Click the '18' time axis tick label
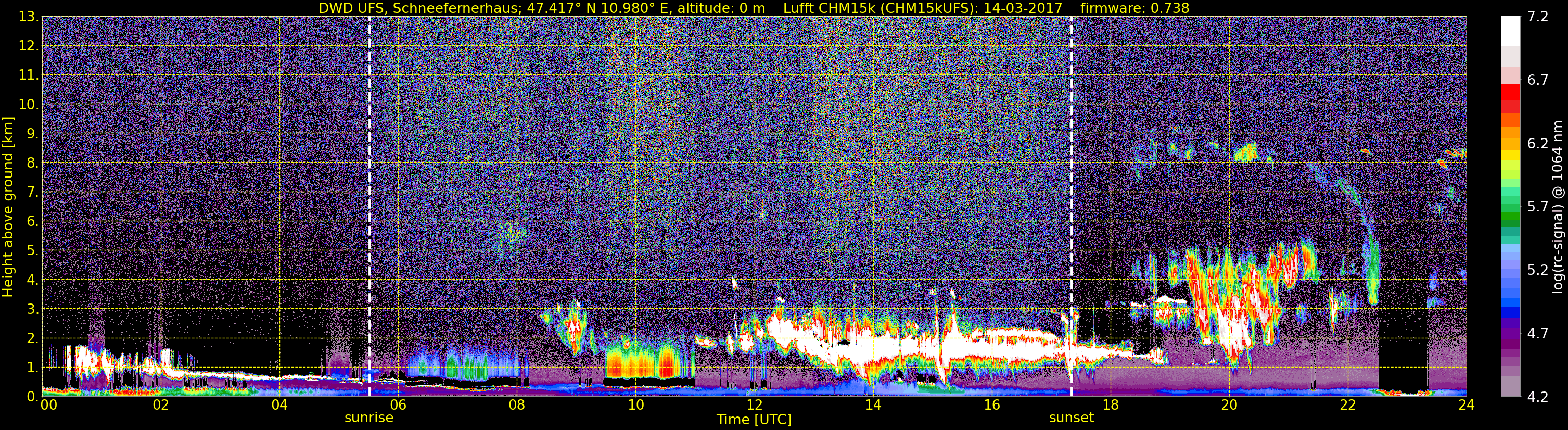Screen dimensions: 1568x430 pos(1110,405)
